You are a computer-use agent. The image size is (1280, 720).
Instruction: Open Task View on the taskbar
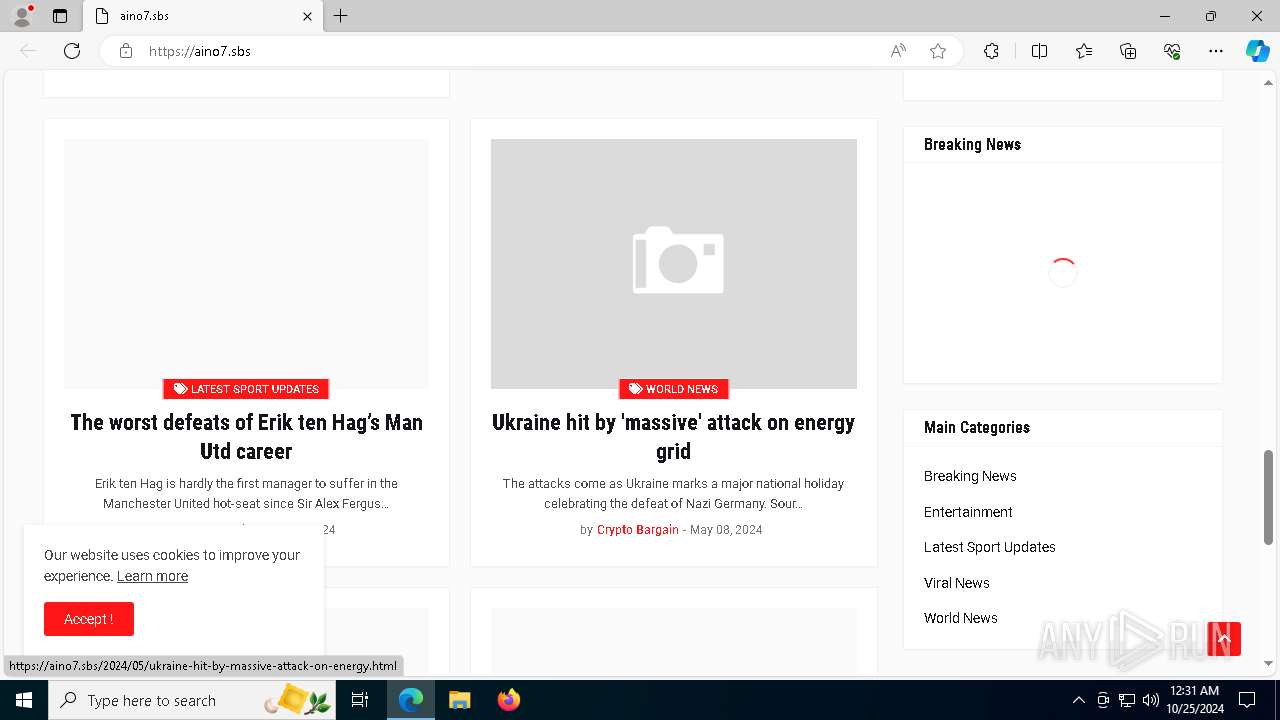pyautogui.click(x=360, y=700)
